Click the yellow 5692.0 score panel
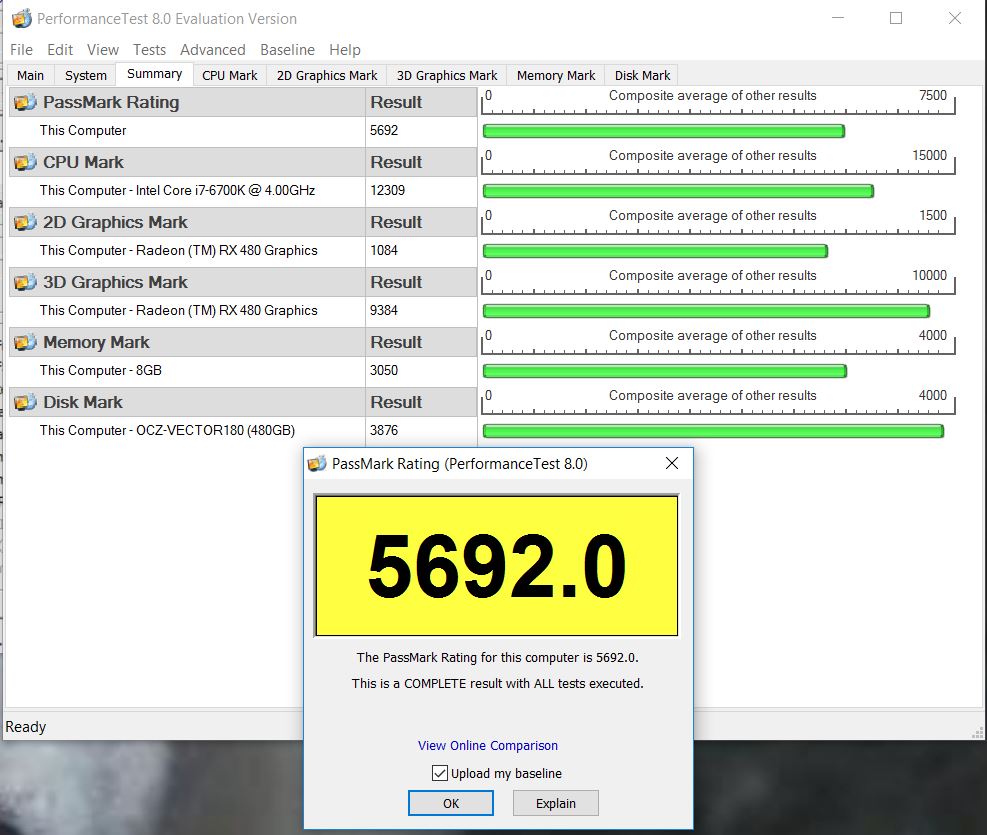Image resolution: width=987 pixels, height=835 pixels. pyautogui.click(x=497, y=566)
